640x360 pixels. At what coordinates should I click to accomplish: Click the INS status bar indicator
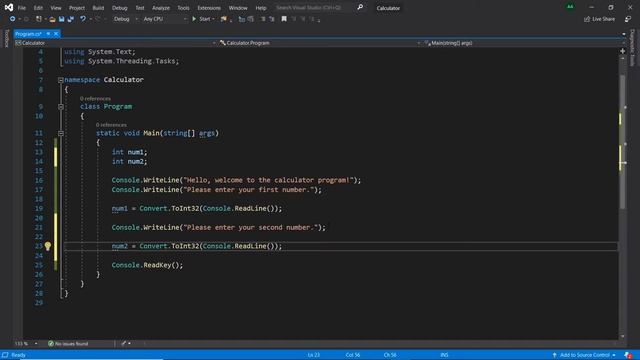click(444, 355)
